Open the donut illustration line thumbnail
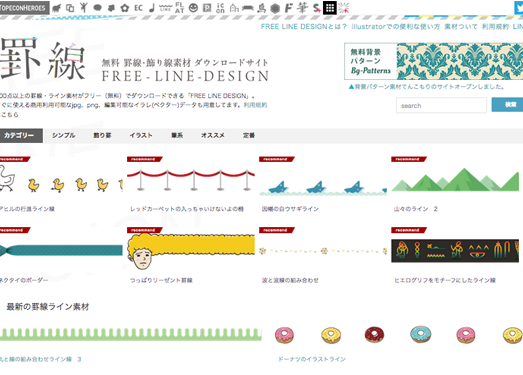The width and height of the screenshot is (523, 375). [x=399, y=335]
